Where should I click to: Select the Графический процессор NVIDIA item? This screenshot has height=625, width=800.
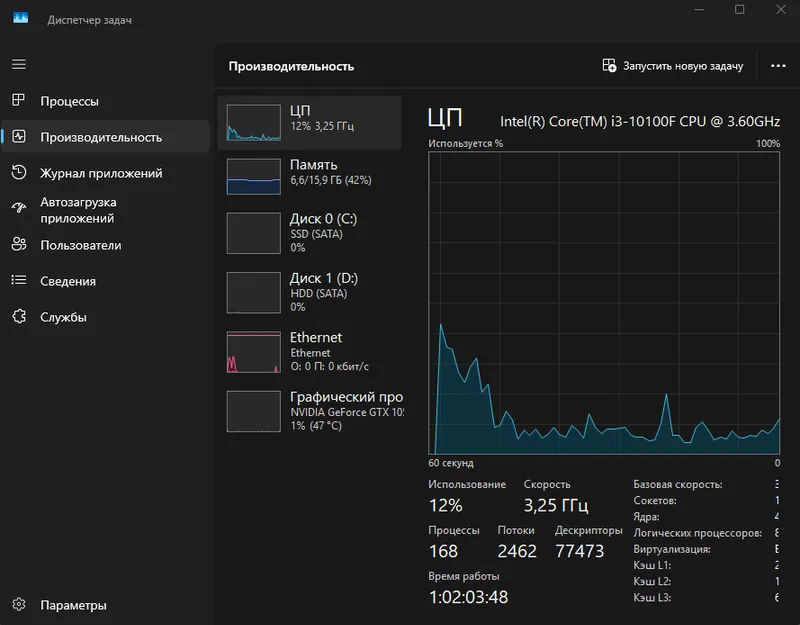point(310,411)
